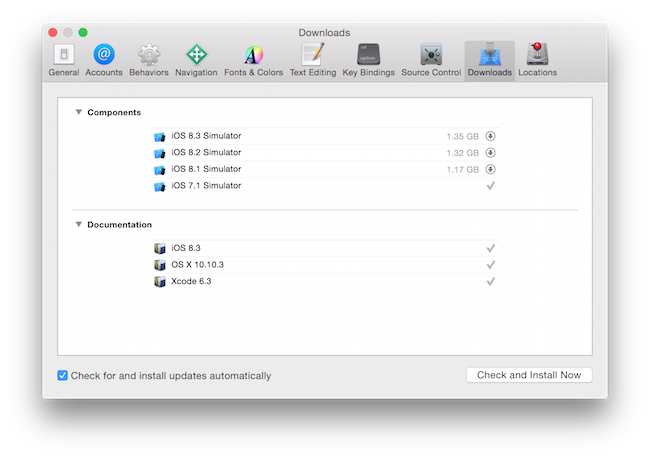Open the Fonts & Colors pane
The image size is (650, 459).
[x=254, y=60]
